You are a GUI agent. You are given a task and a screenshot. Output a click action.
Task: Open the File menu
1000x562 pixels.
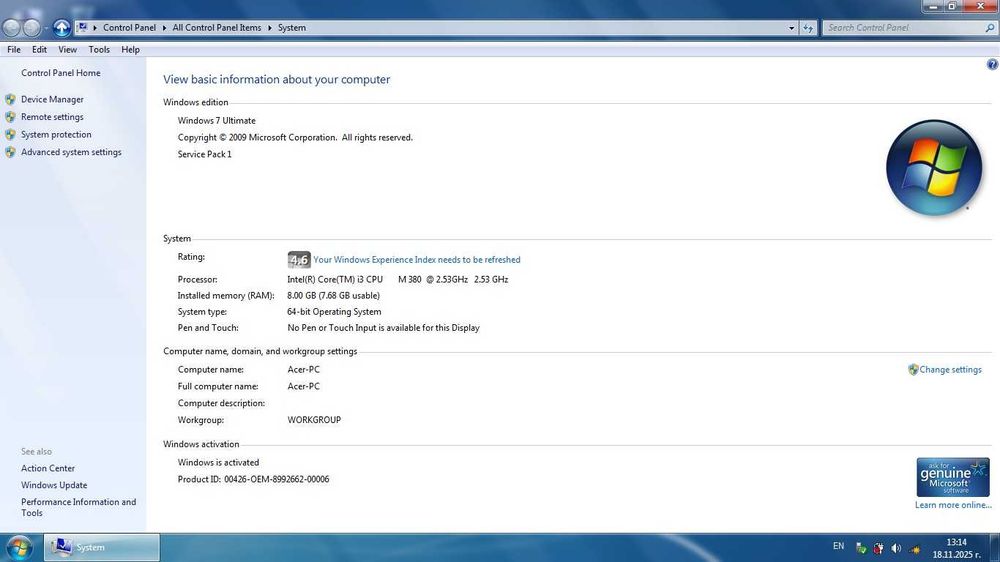click(x=14, y=50)
